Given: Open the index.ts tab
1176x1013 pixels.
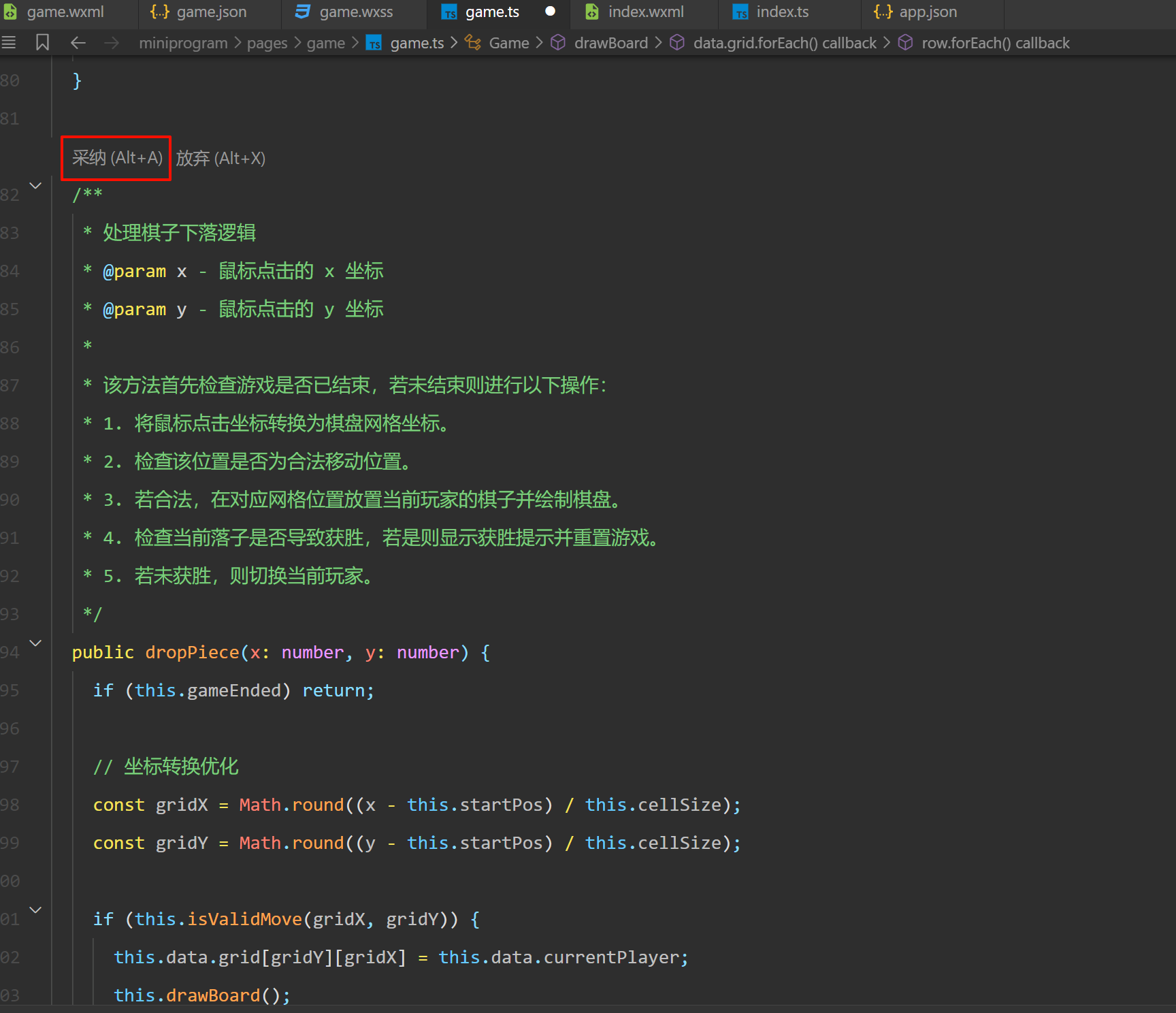Looking at the screenshot, I should tap(782, 12).
